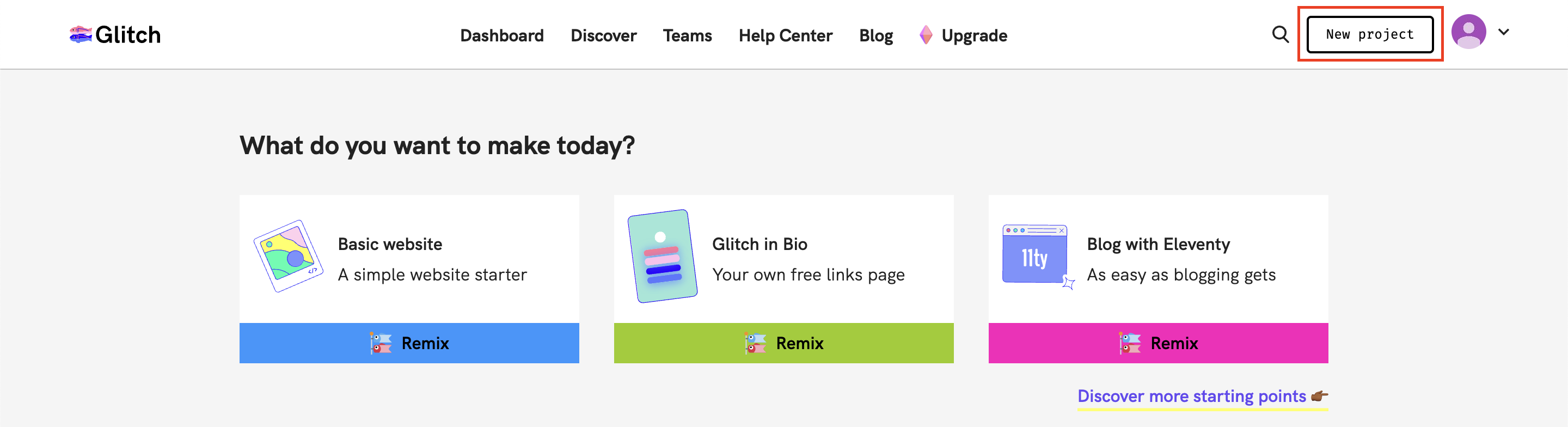Screen dimensions: 1568x427
Task: Open the Teams nav item
Action: (687, 36)
